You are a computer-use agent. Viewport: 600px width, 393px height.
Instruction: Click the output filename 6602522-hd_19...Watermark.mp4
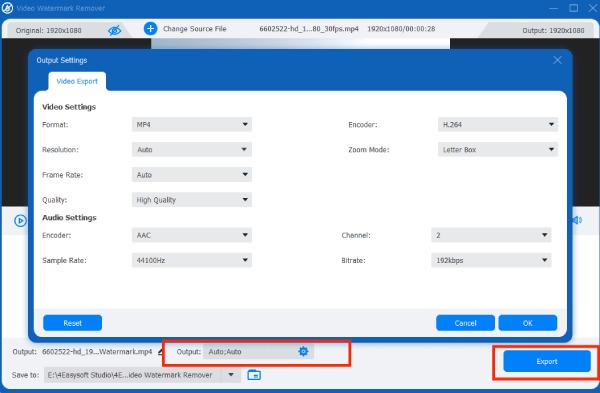click(x=97, y=352)
